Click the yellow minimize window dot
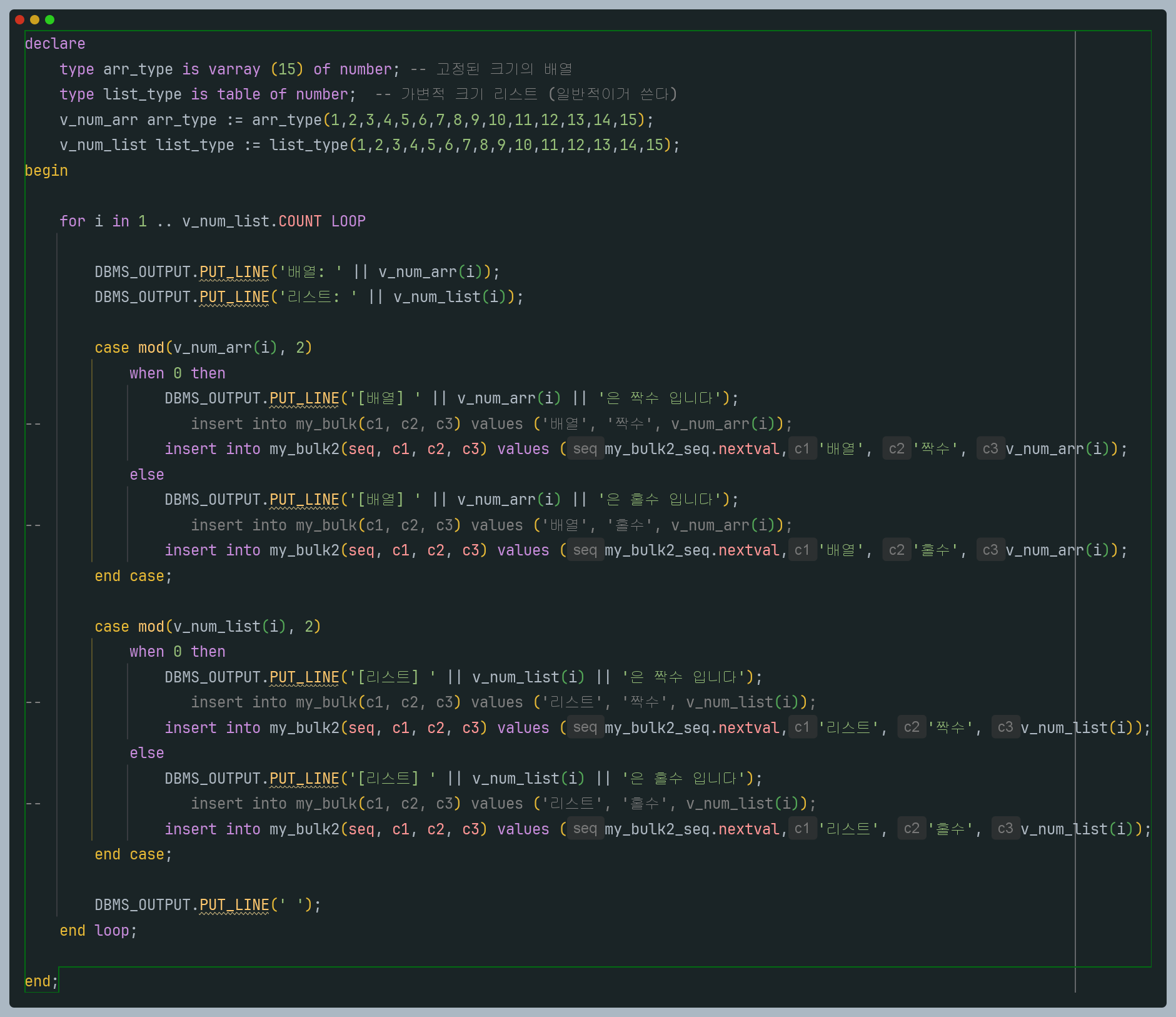Viewport: 1176px width, 1017px height. (34, 20)
